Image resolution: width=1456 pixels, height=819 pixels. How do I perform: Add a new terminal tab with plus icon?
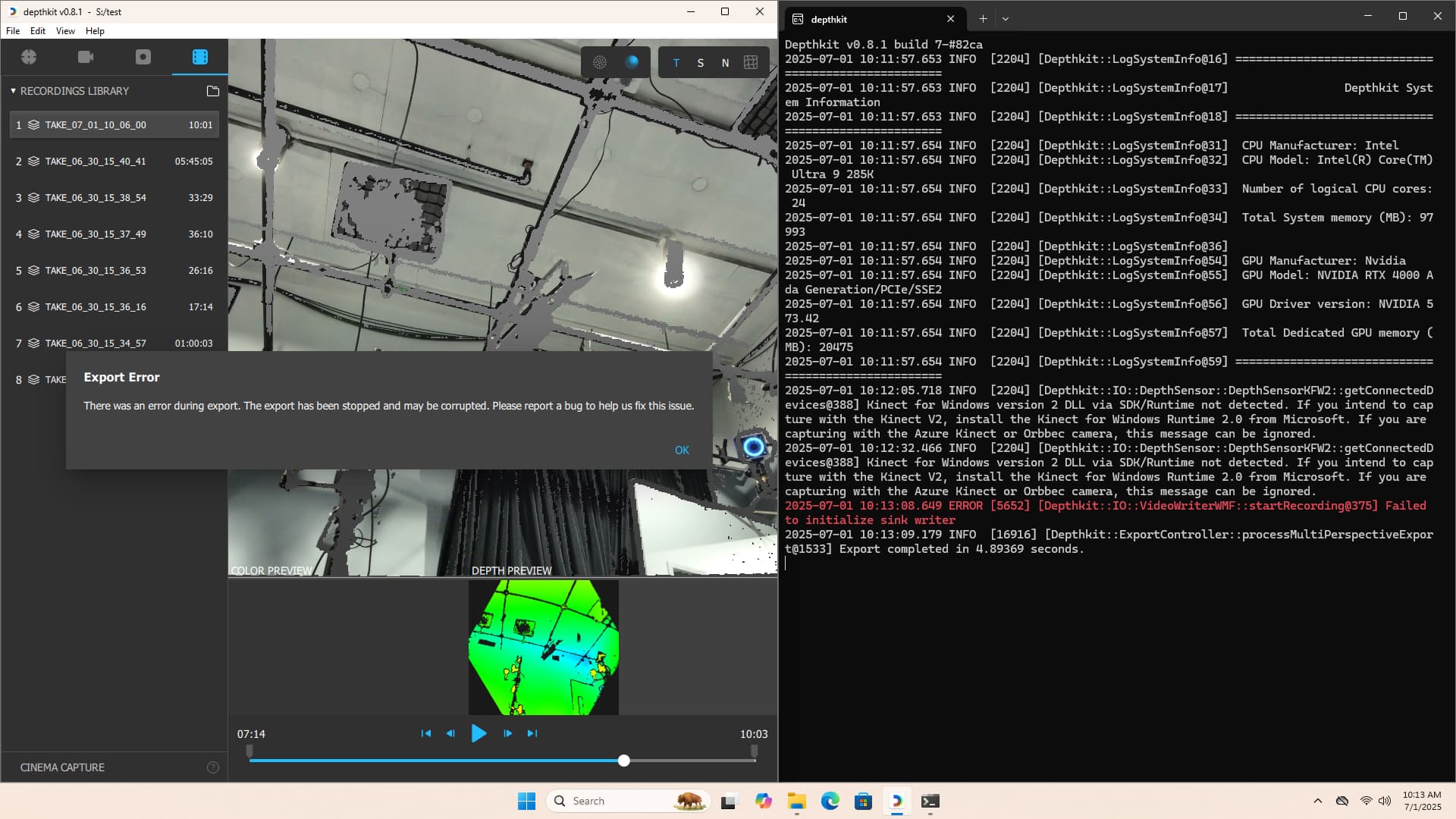(983, 19)
